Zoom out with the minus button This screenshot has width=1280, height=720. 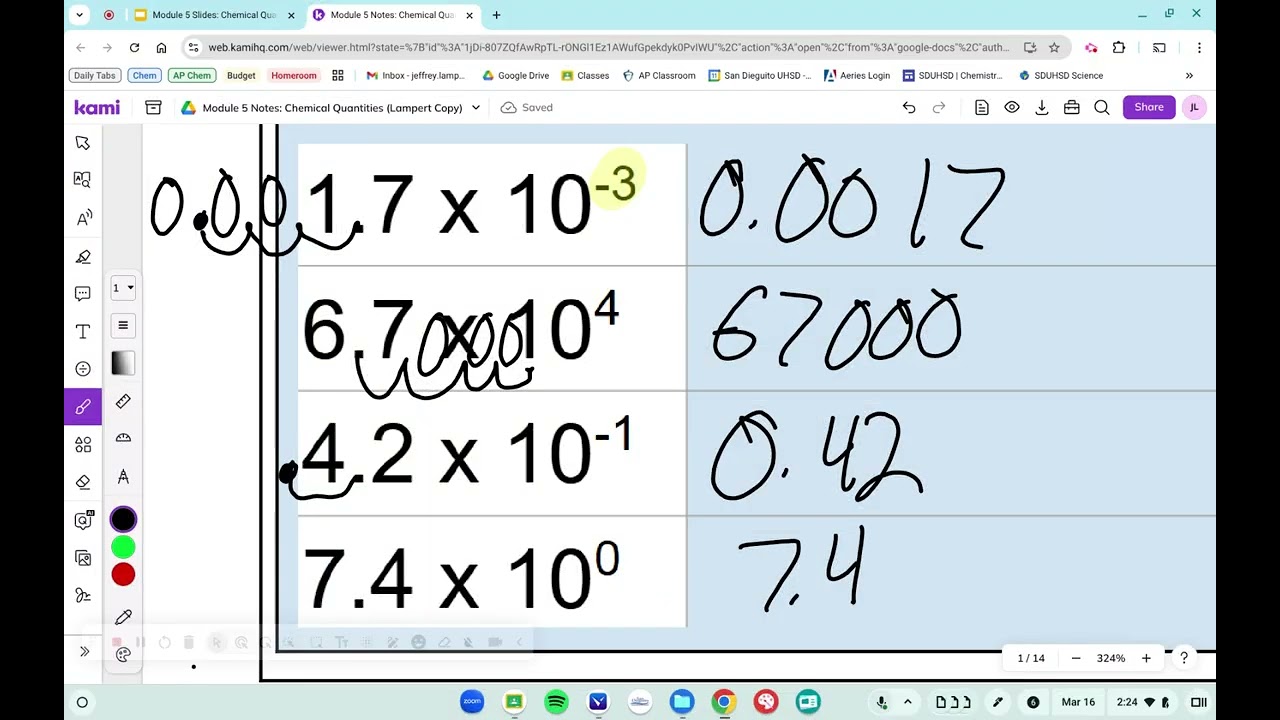pyautogui.click(x=1076, y=658)
